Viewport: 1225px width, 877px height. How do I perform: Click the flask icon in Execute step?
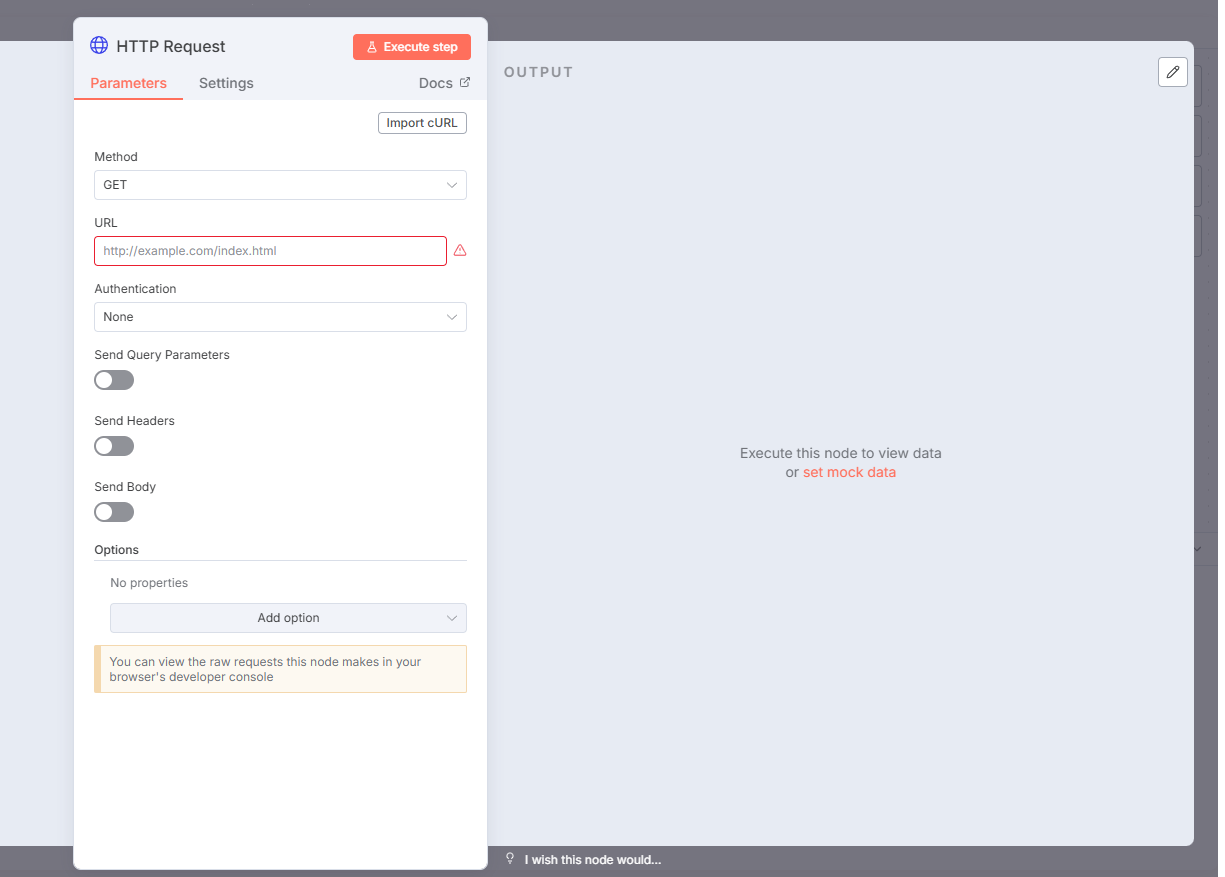[x=372, y=47]
